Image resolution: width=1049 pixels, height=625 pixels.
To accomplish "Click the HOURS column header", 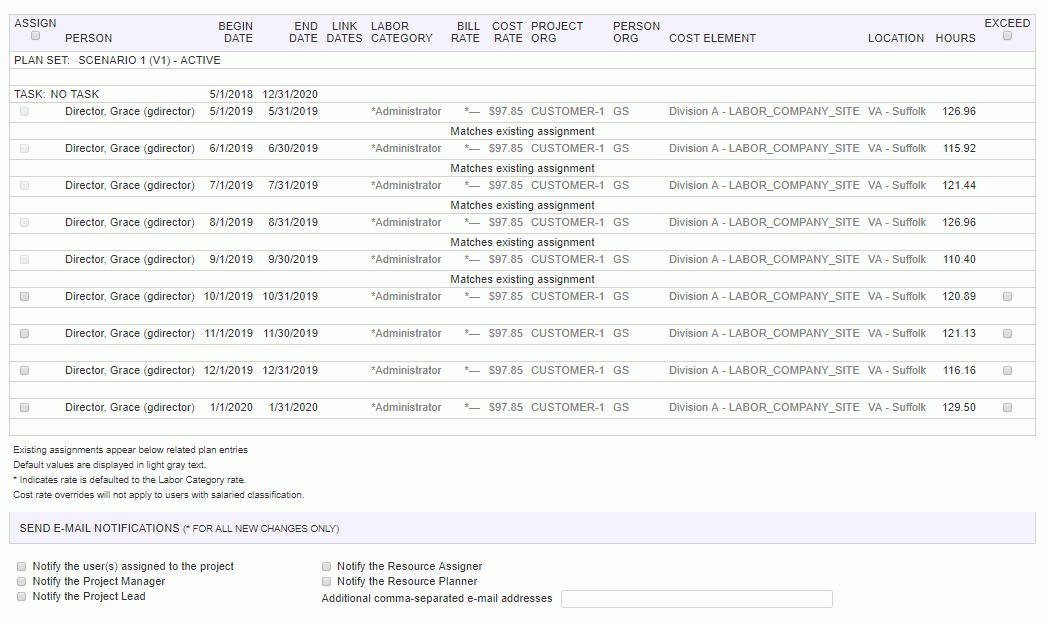I will (955, 38).
